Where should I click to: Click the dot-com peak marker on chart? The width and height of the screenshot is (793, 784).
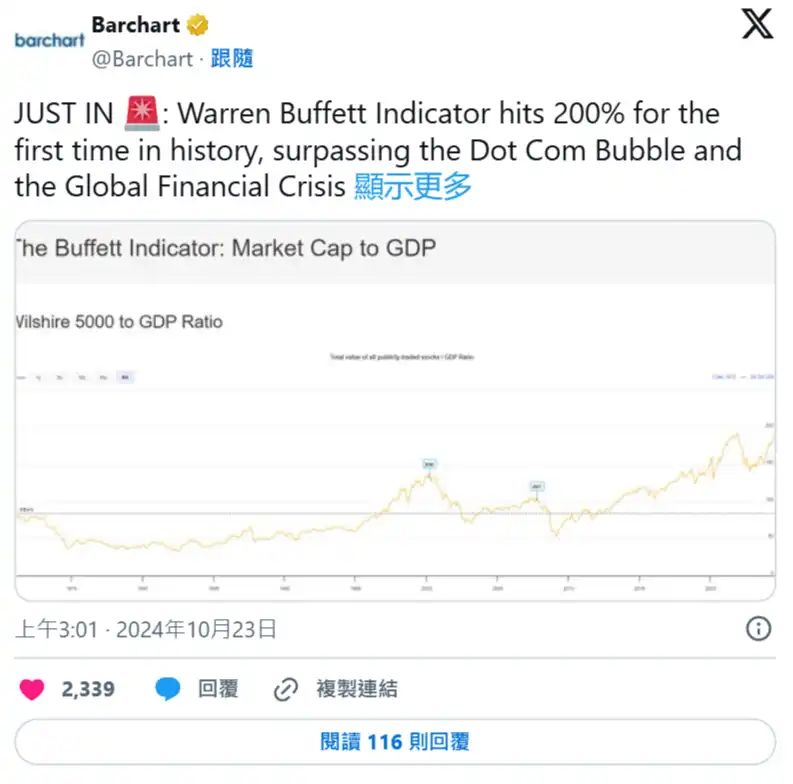(x=430, y=464)
